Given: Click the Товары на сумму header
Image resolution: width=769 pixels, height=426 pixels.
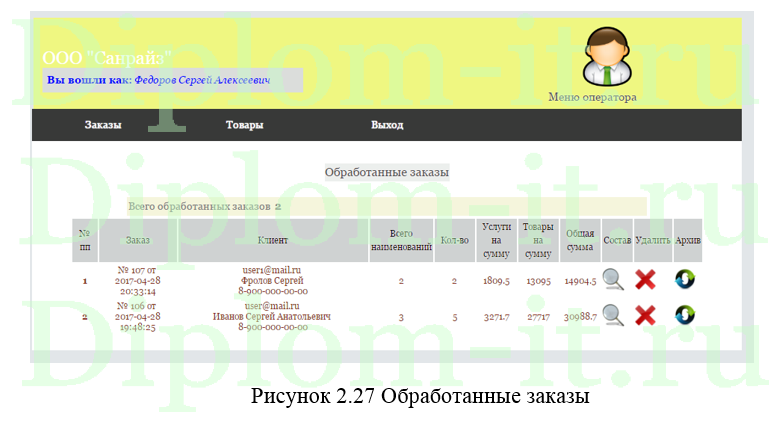Looking at the screenshot, I should point(538,240).
